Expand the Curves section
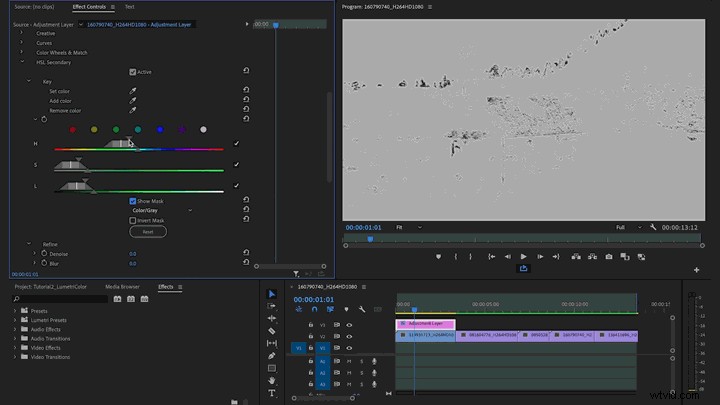 coord(21,43)
